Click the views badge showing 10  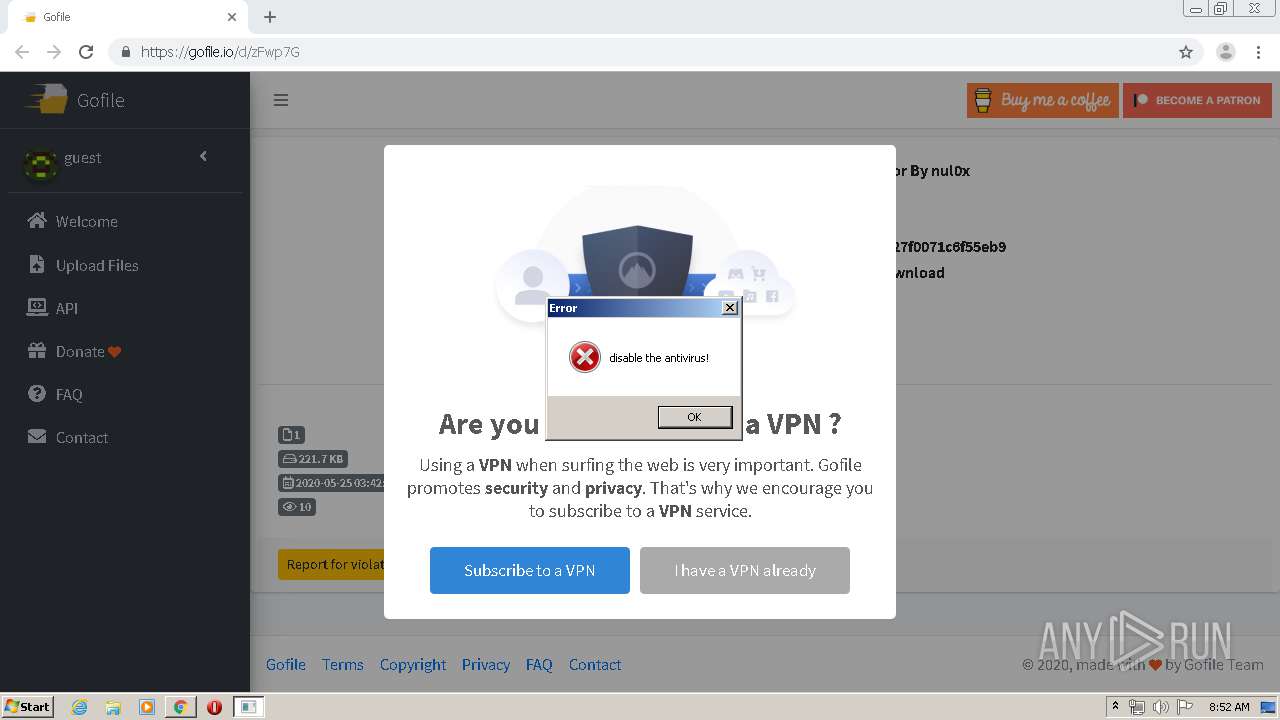[x=297, y=507]
